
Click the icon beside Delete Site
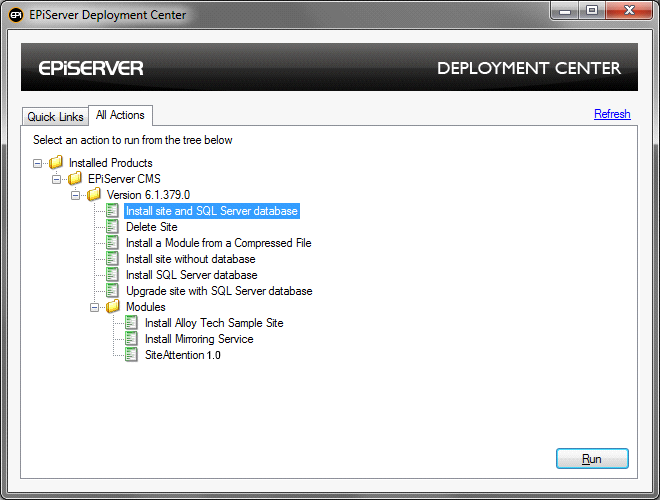point(113,227)
